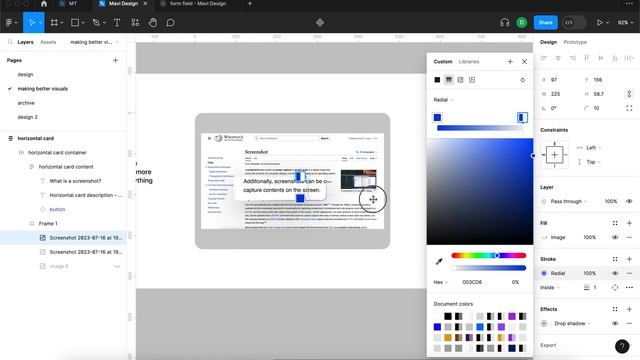Toggle Dev Mode switch

coord(574,22)
